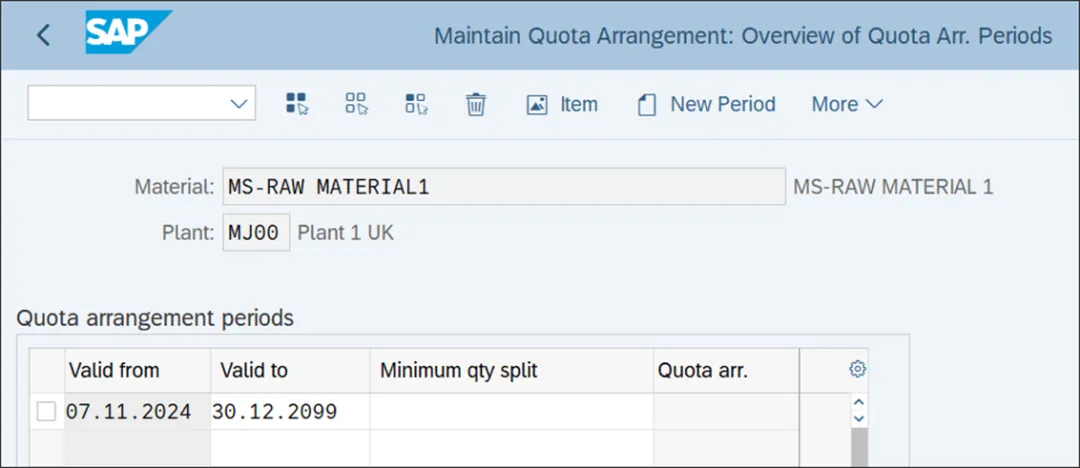Click the Minimum qty split cell
The width and height of the screenshot is (1080, 468).
pyautogui.click(x=511, y=411)
